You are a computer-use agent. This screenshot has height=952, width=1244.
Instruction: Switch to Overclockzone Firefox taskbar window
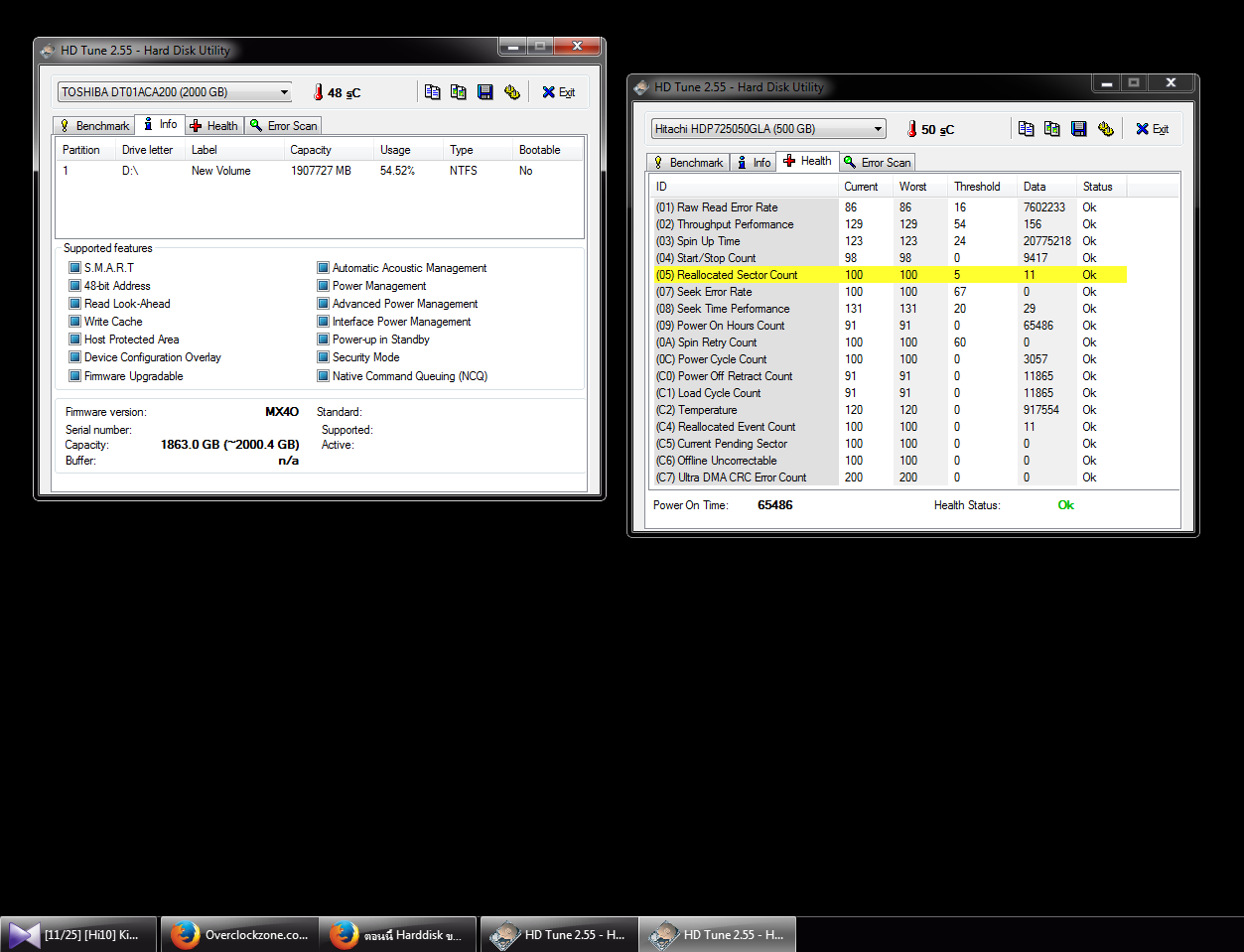(239, 934)
